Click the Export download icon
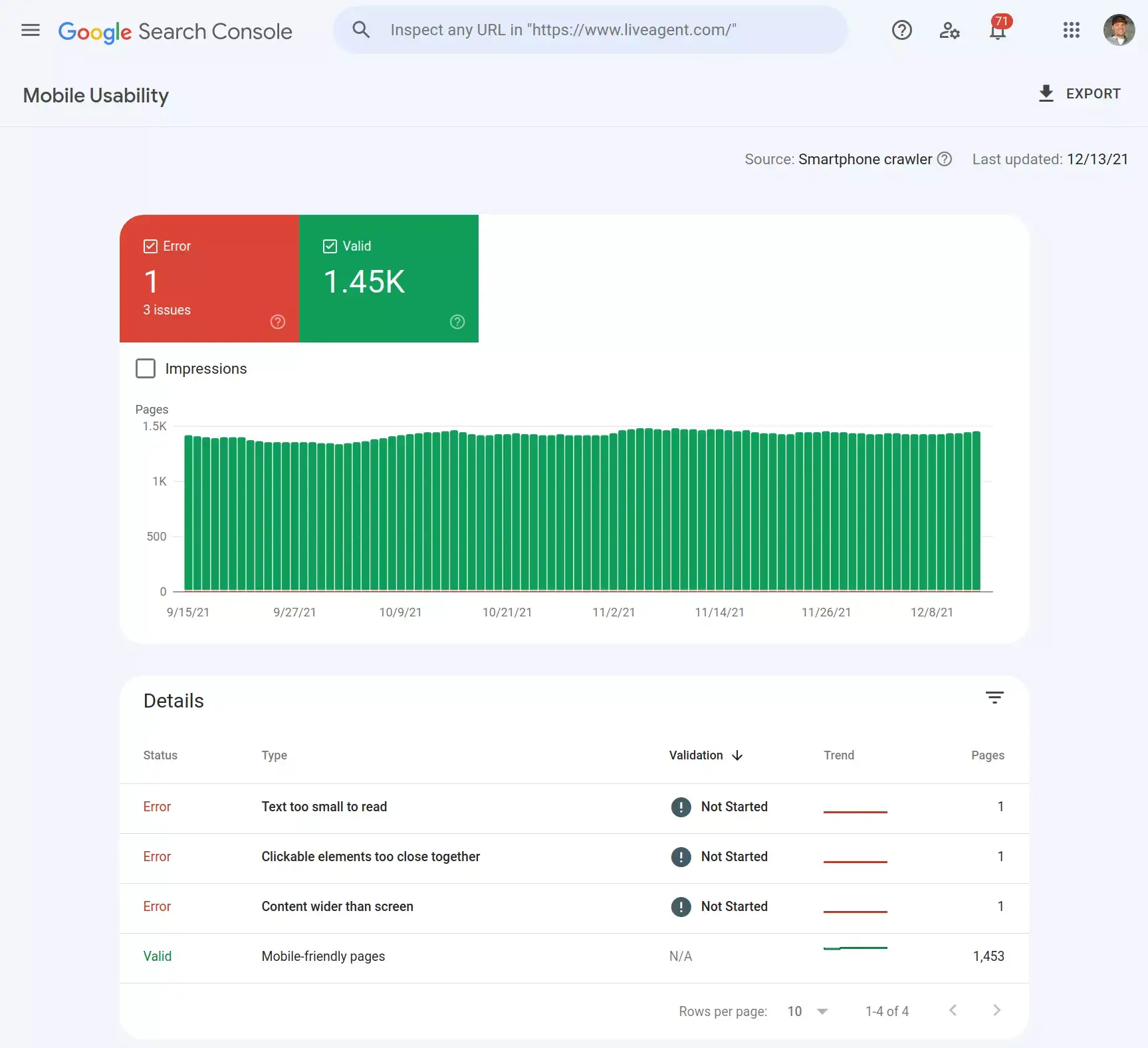 1046,93
